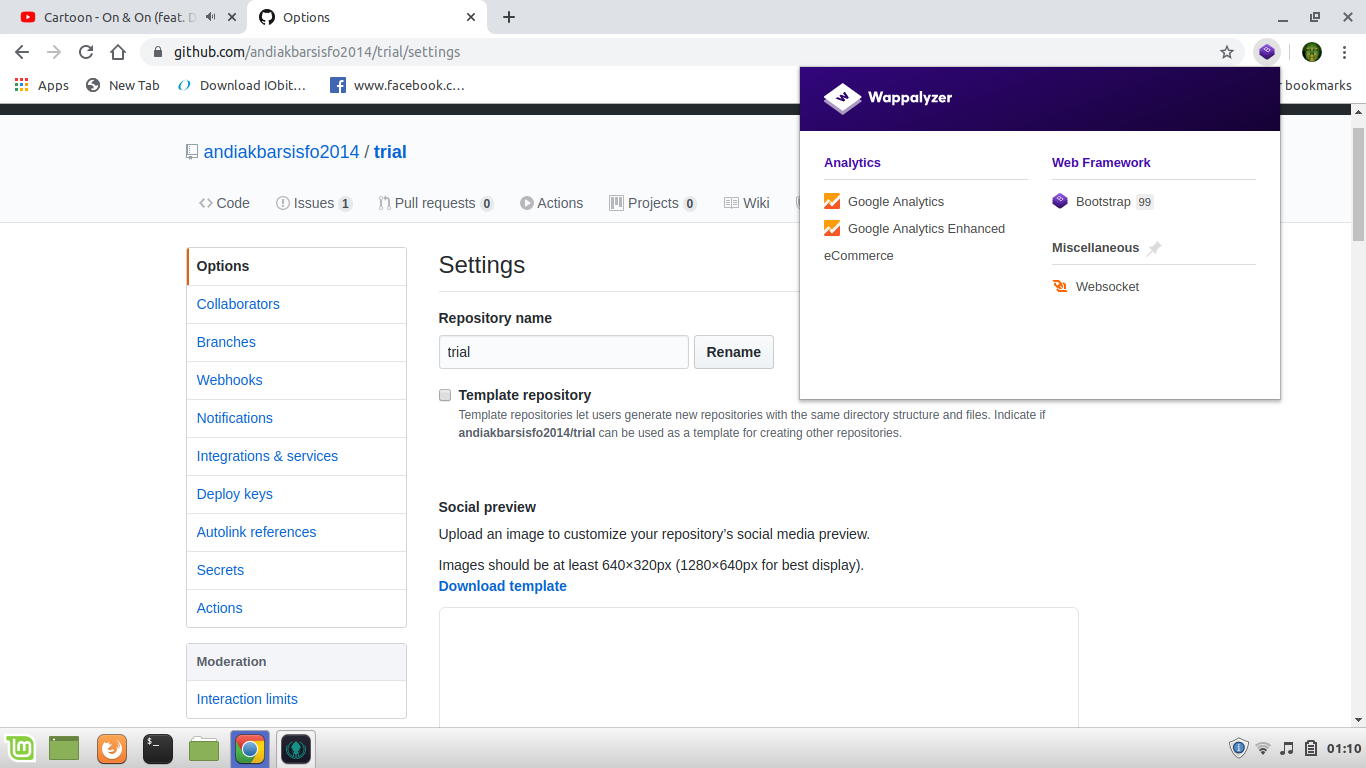
Task: Open Notifications settings
Action: coord(296,418)
